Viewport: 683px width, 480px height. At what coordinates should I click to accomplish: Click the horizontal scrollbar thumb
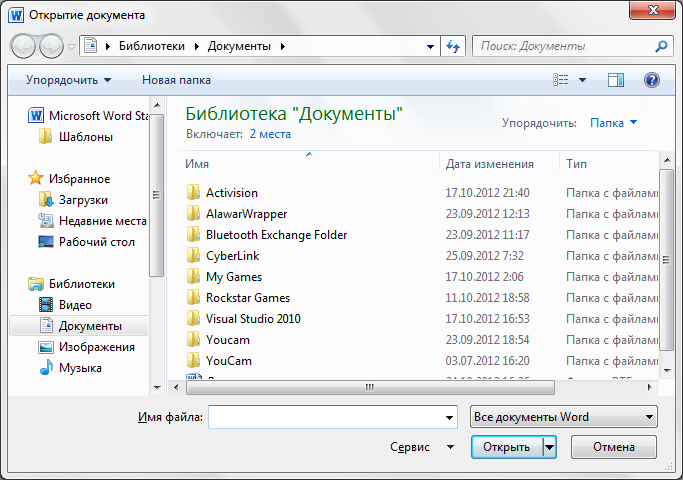coord(370,387)
